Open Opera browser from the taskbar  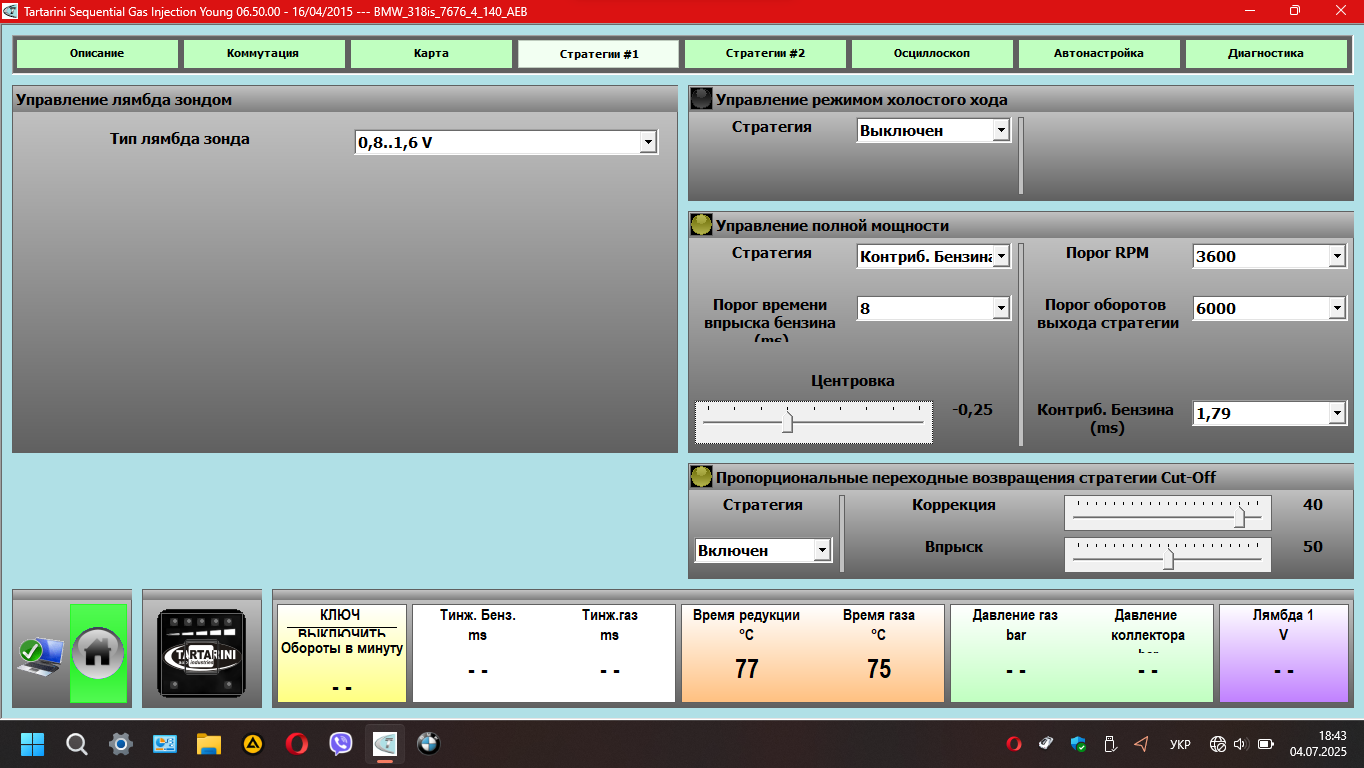(296, 743)
